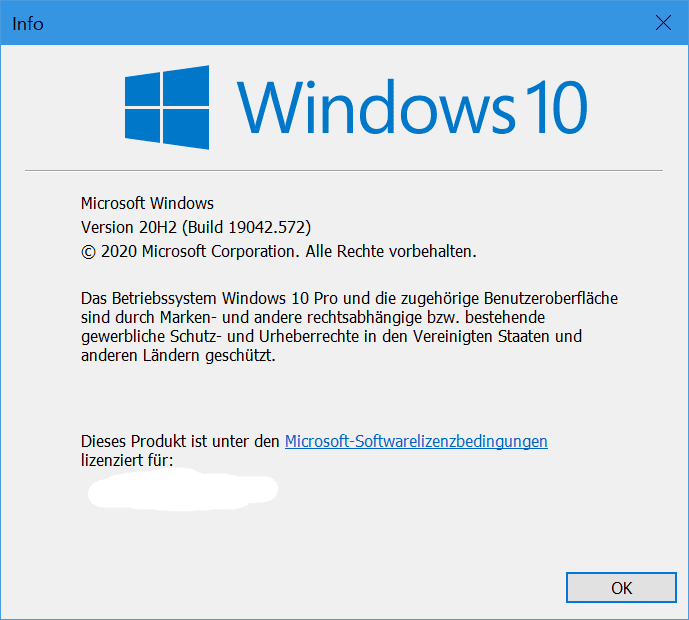
Task: Click the Windows 10 flag logo
Action: coord(167,108)
